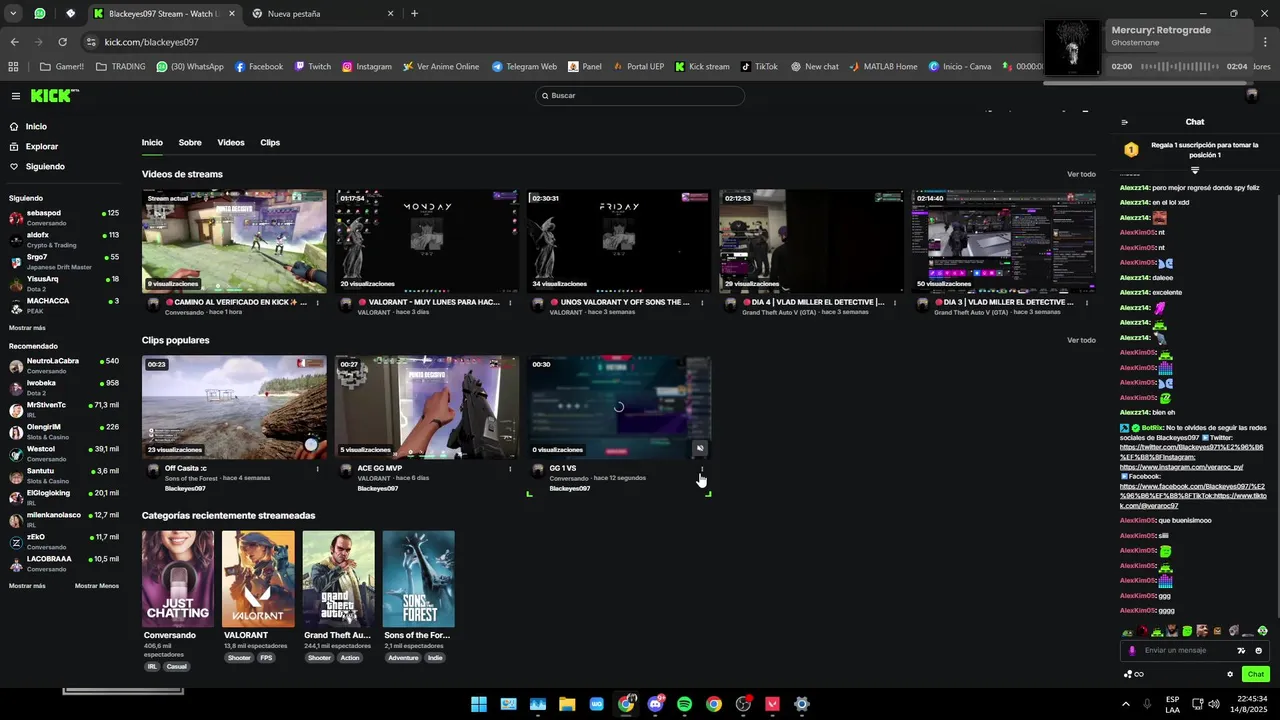Open emoji picker in chat input
Screen dimensions: 1280x720
(1258, 651)
